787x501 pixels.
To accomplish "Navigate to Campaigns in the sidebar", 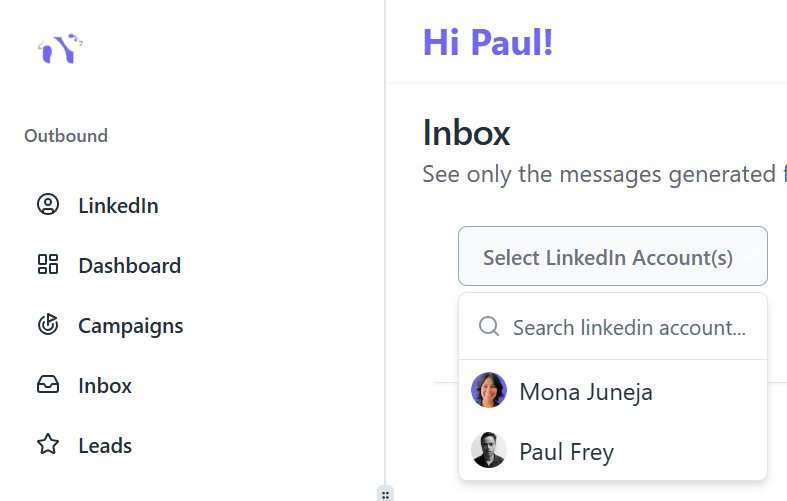I will (x=130, y=325).
